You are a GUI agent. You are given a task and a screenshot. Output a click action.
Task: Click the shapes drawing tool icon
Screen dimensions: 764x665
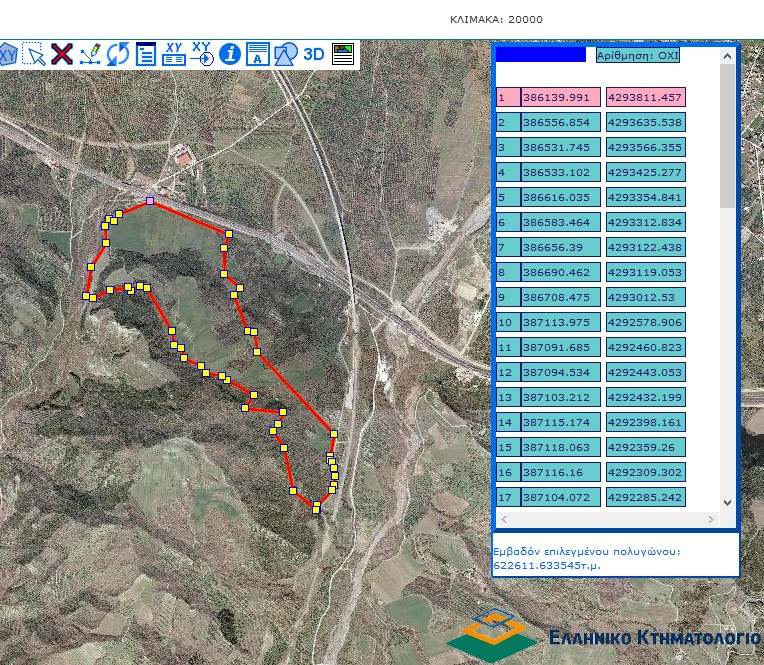point(286,54)
